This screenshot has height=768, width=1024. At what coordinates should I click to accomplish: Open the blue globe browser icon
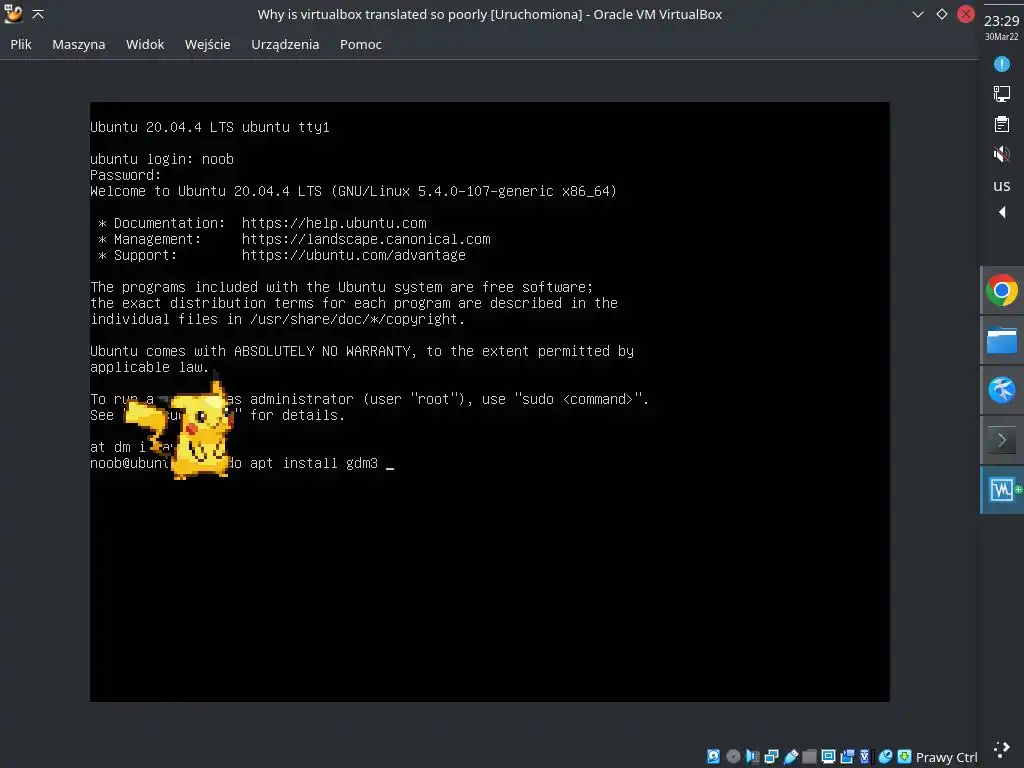coord(1002,390)
